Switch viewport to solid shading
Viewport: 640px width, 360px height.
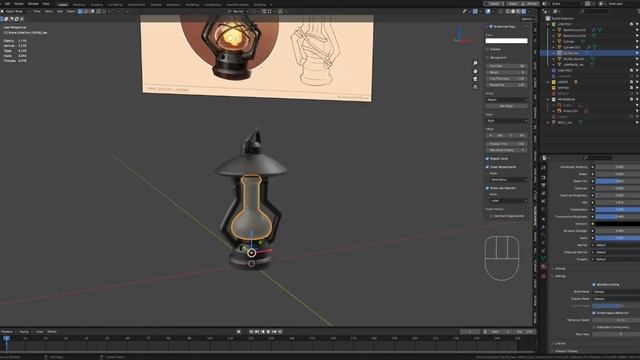(513, 11)
